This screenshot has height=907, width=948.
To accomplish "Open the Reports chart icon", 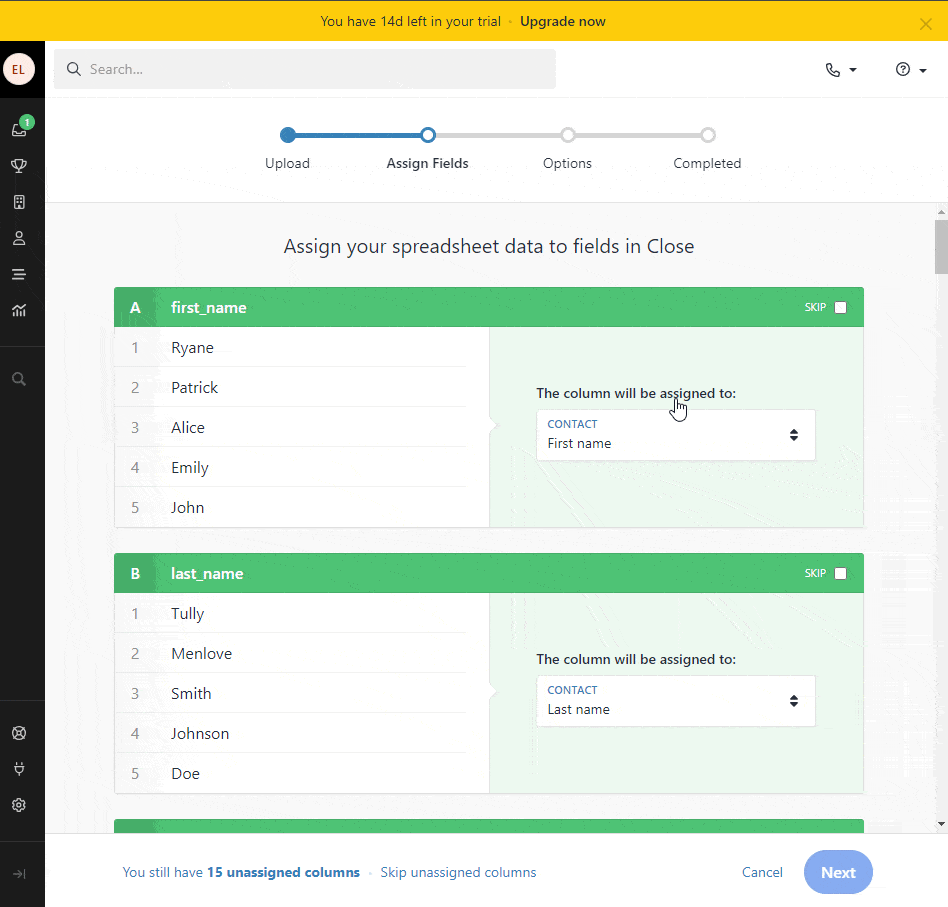I will click(x=19, y=311).
